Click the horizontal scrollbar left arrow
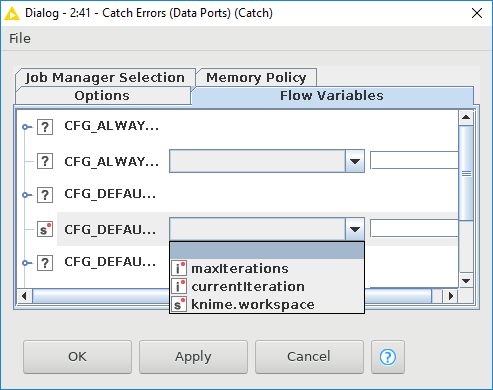Screen dimensions: 493x390 point(24,296)
